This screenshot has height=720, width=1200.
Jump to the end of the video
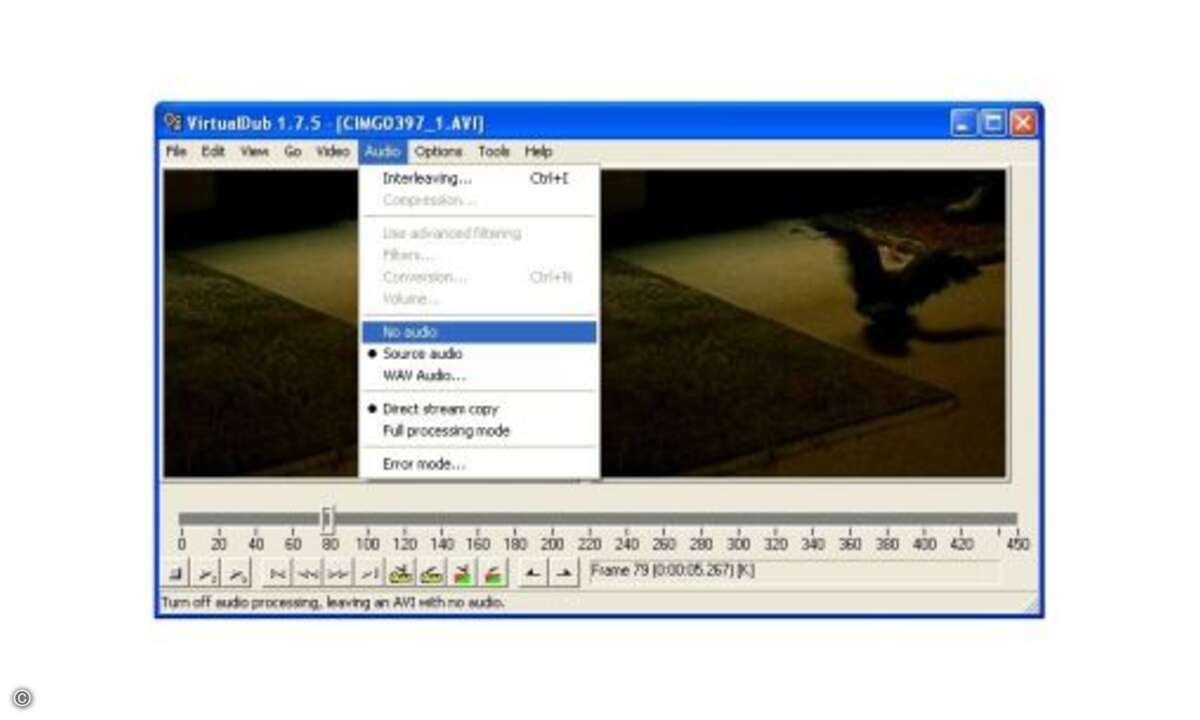pos(370,573)
